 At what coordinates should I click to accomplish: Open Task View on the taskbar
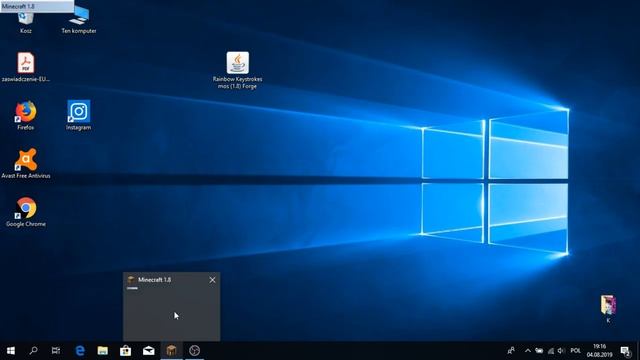click(56, 351)
